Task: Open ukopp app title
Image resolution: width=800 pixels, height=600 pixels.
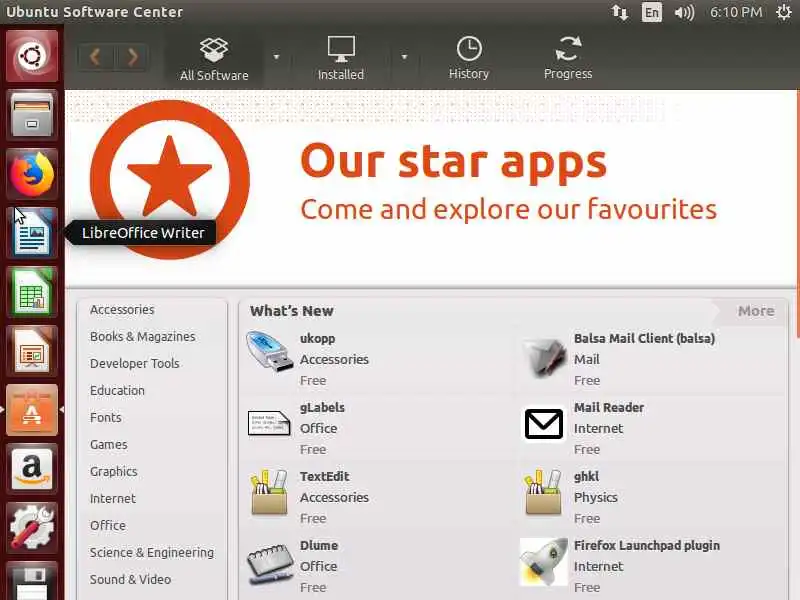Action: 317,338
